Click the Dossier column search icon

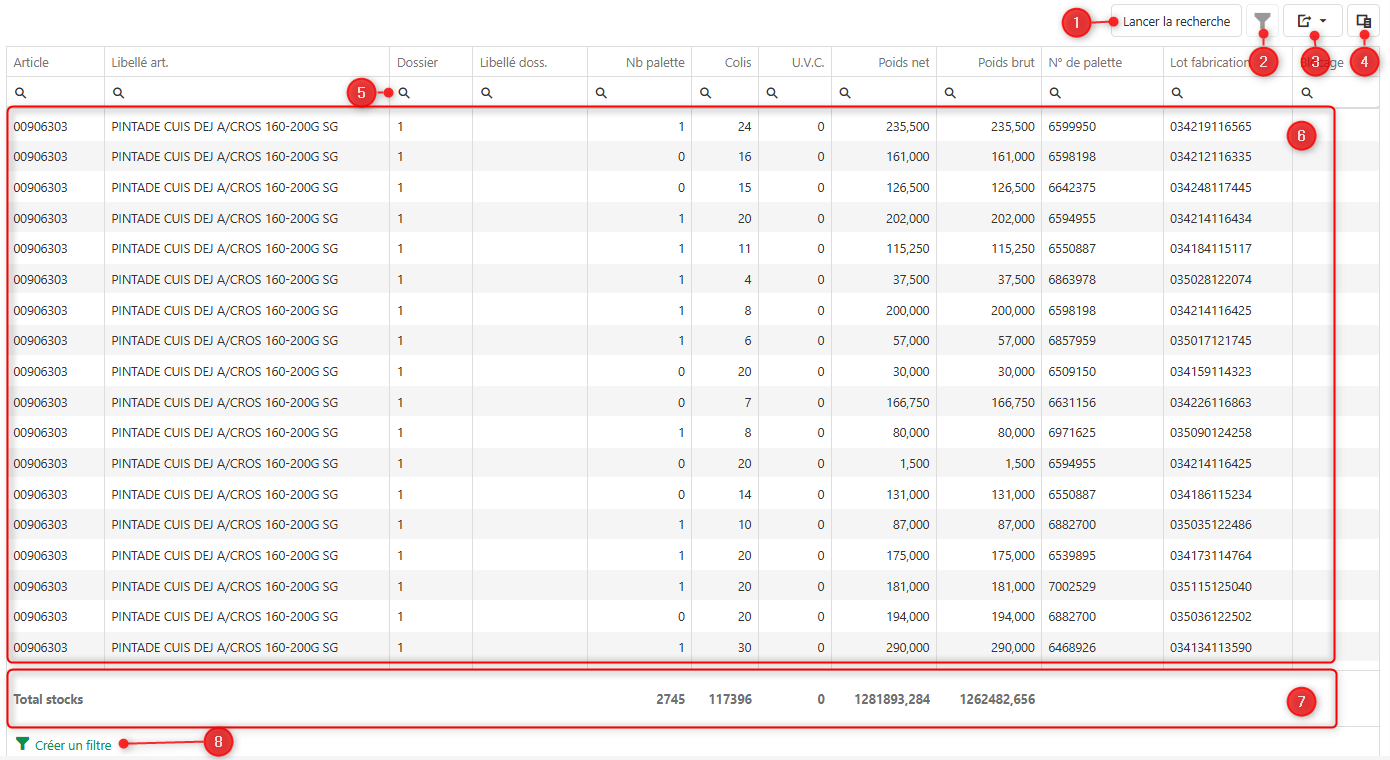pos(404,93)
